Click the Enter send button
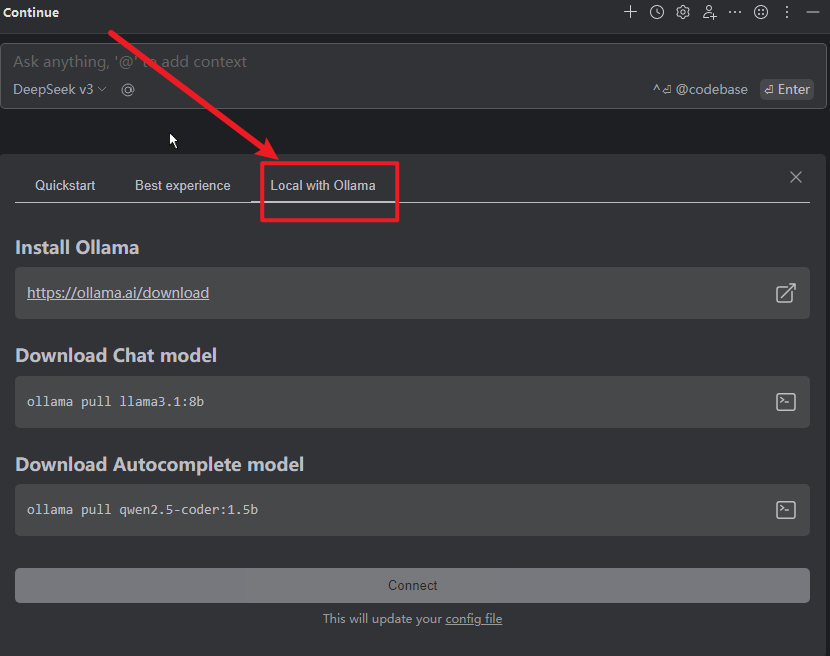 tap(787, 89)
